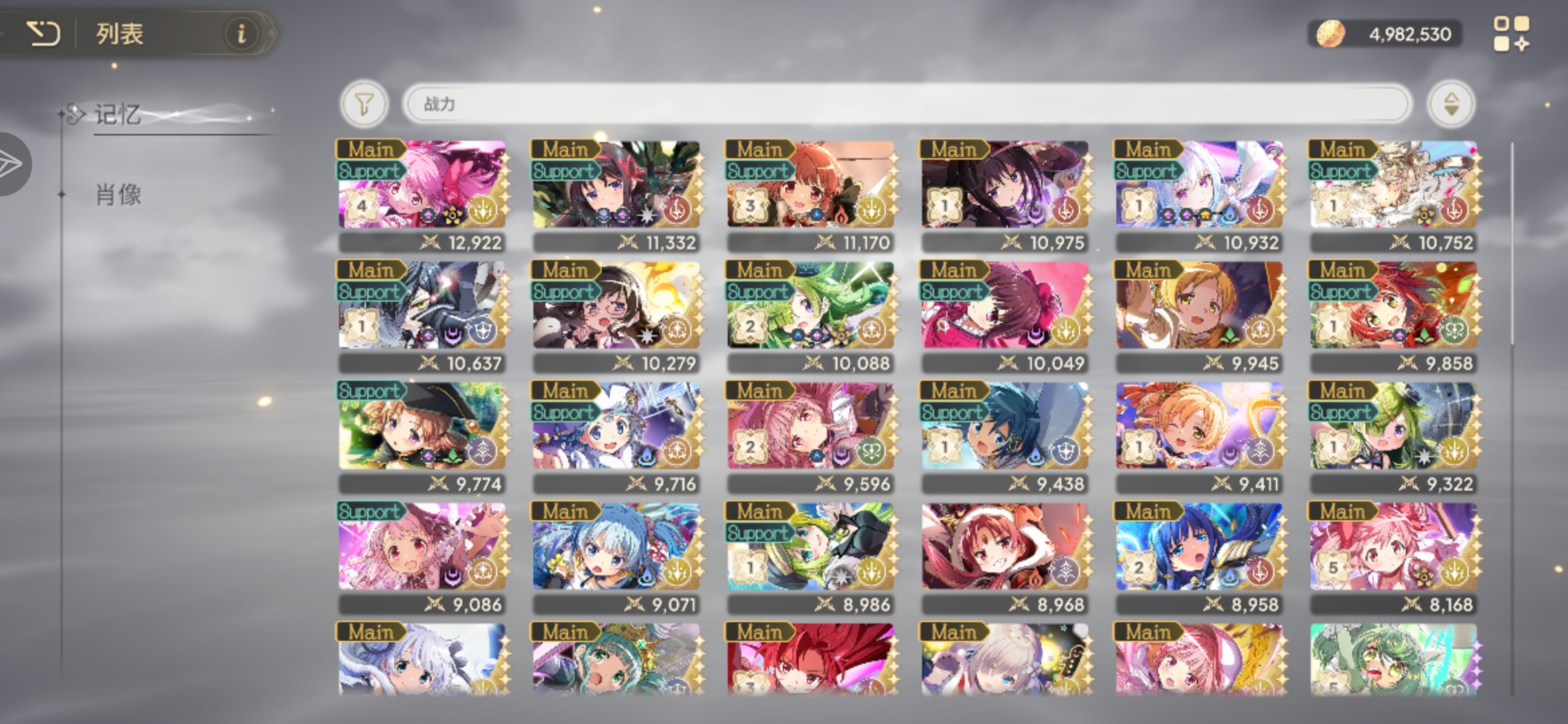Click the coin balance 4,982,530
Screen dimensions: 1568x724
[x=1410, y=34]
